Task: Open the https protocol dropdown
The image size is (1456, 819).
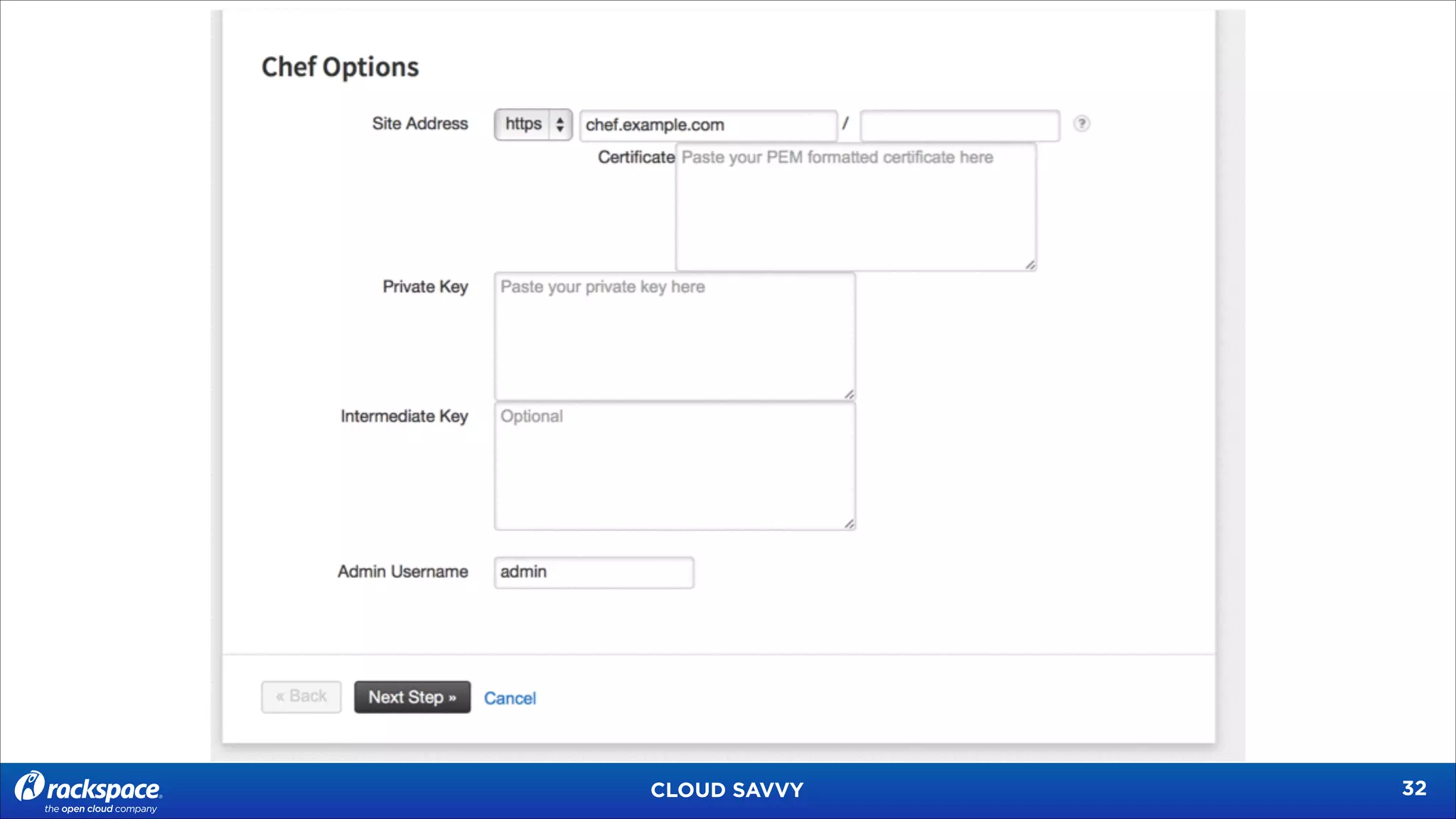Action: 533,124
